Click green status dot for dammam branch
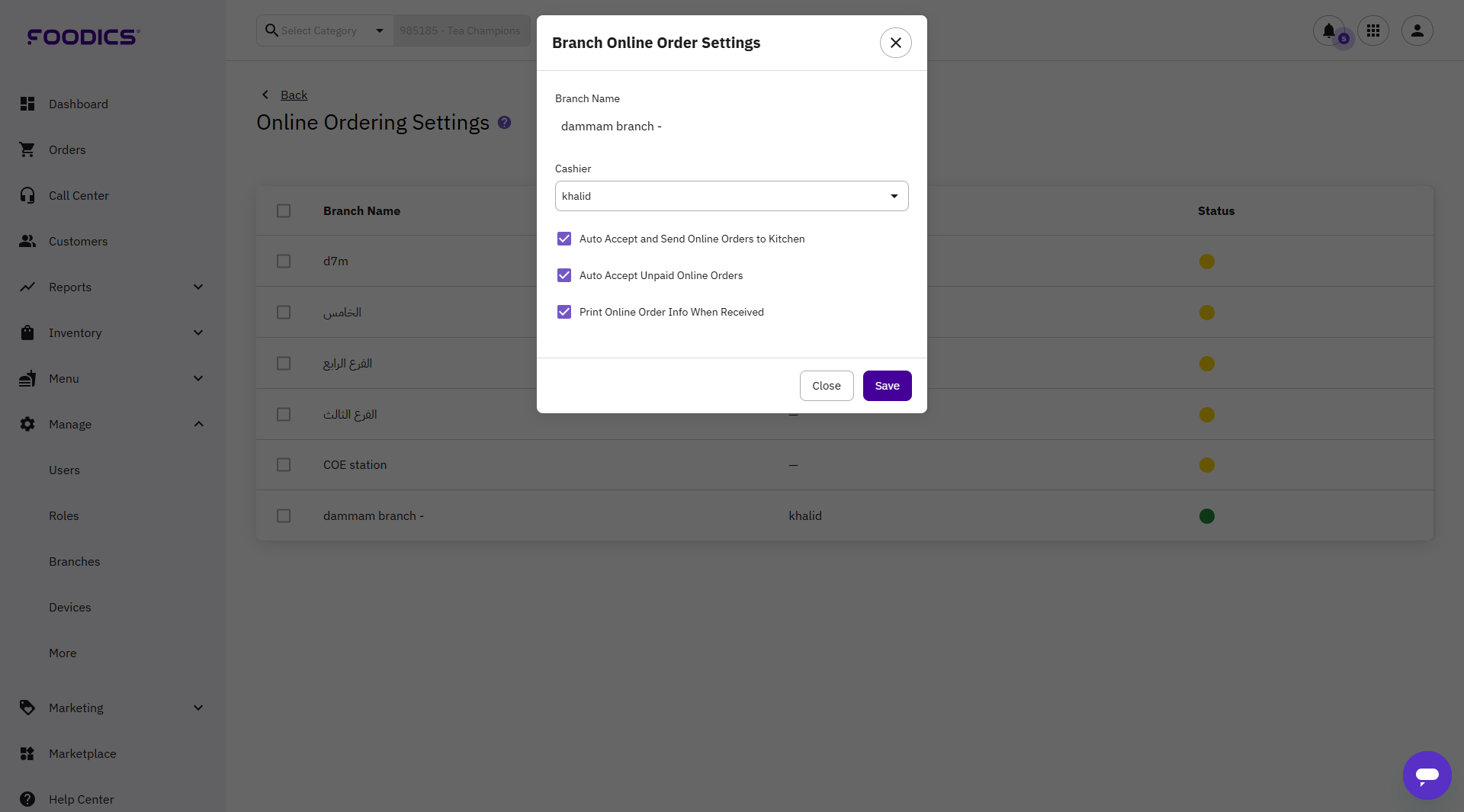The height and width of the screenshot is (812, 1464). click(1206, 516)
